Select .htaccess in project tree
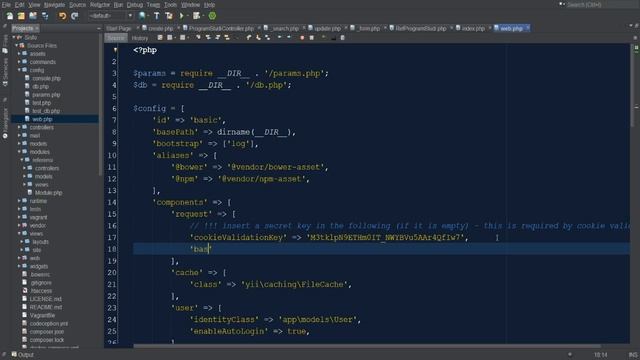This screenshot has height=360, width=640. point(41,291)
